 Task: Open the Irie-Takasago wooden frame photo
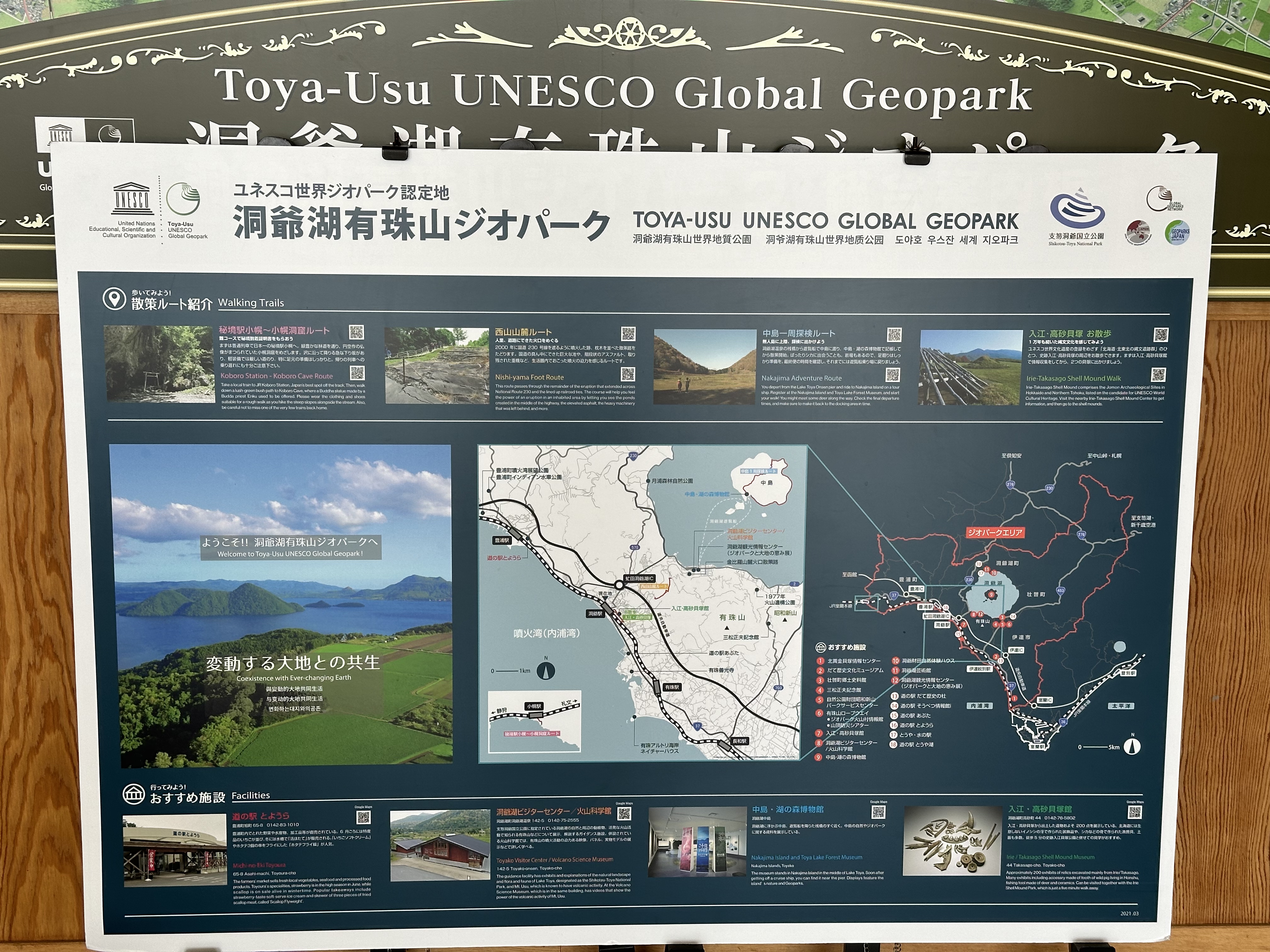[x=971, y=367]
